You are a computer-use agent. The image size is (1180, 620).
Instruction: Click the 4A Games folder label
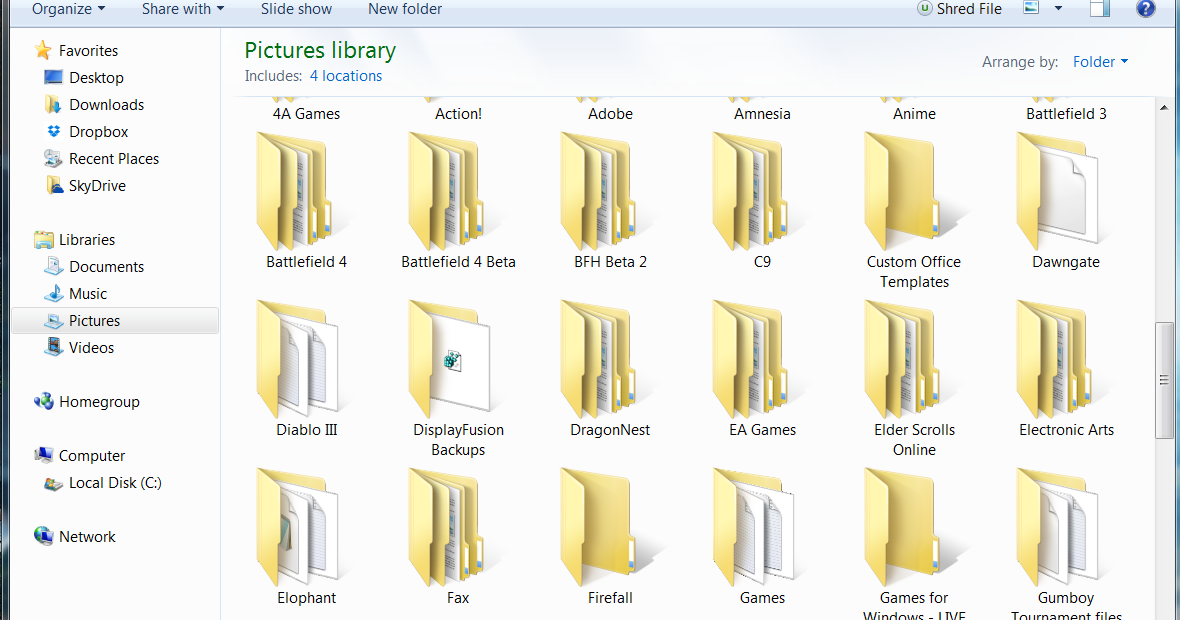pos(306,114)
